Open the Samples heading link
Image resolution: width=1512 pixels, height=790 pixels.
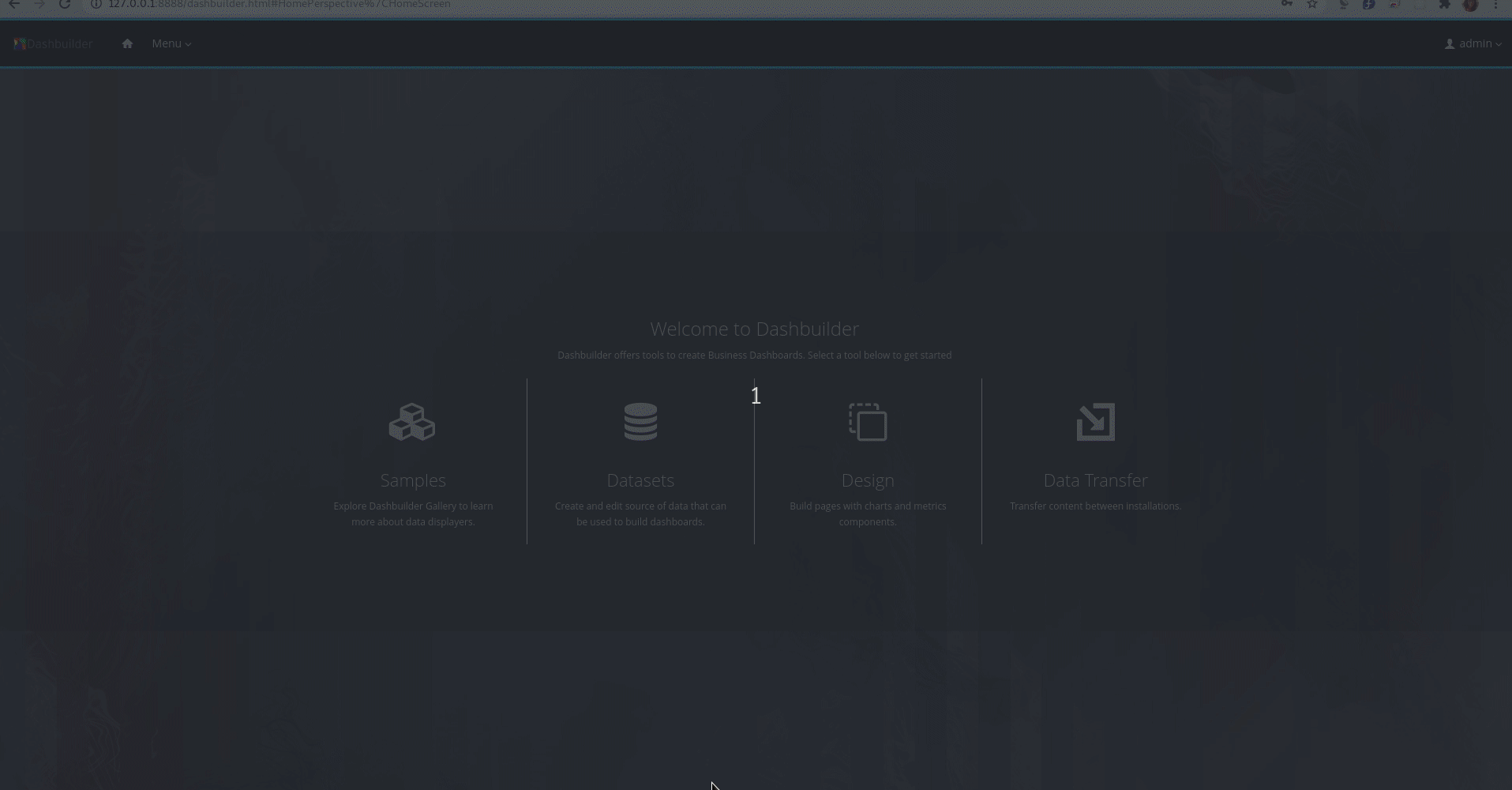(413, 480)
